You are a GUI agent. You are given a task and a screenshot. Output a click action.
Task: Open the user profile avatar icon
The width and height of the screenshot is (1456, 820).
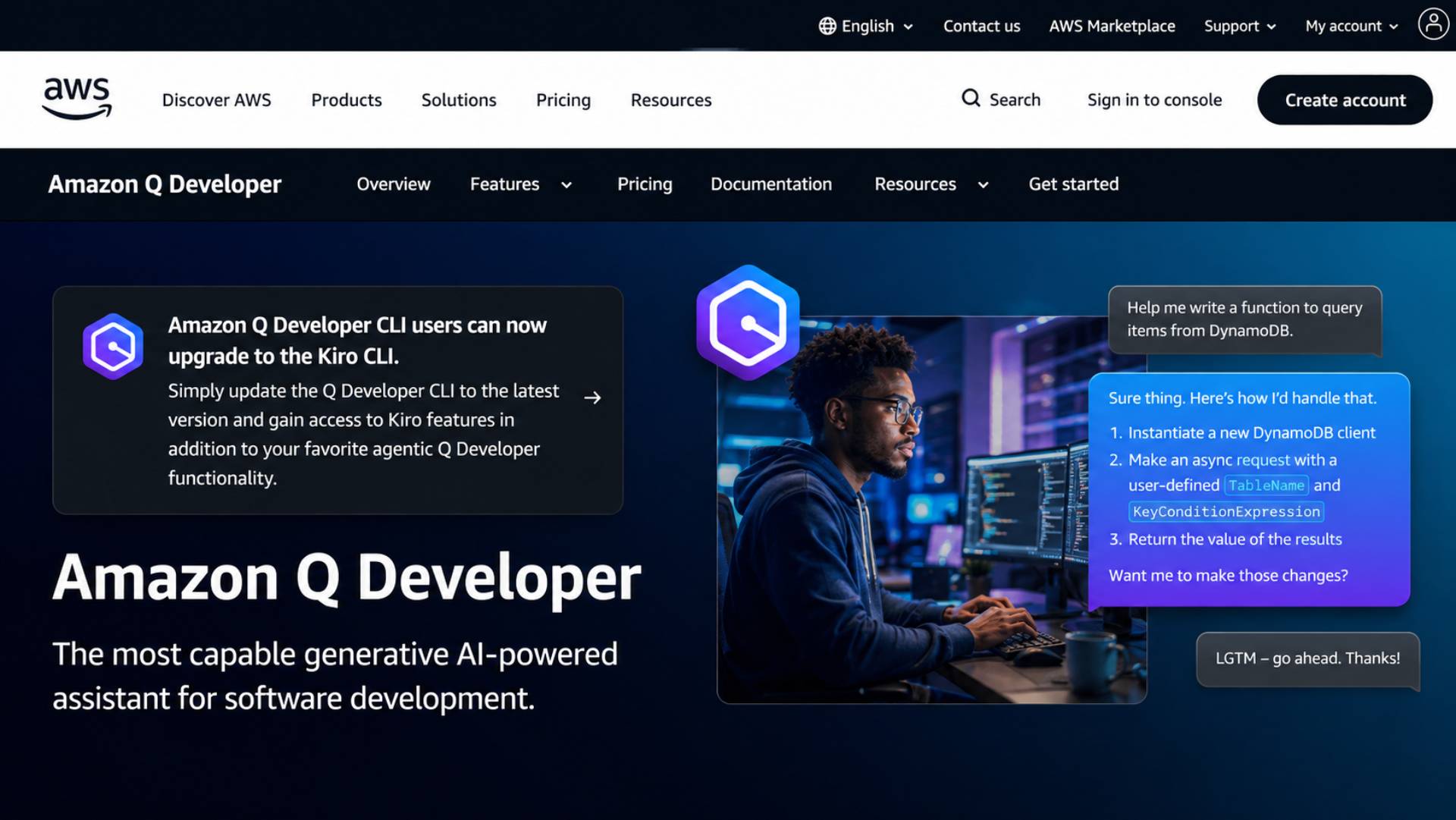point(1433,24)
